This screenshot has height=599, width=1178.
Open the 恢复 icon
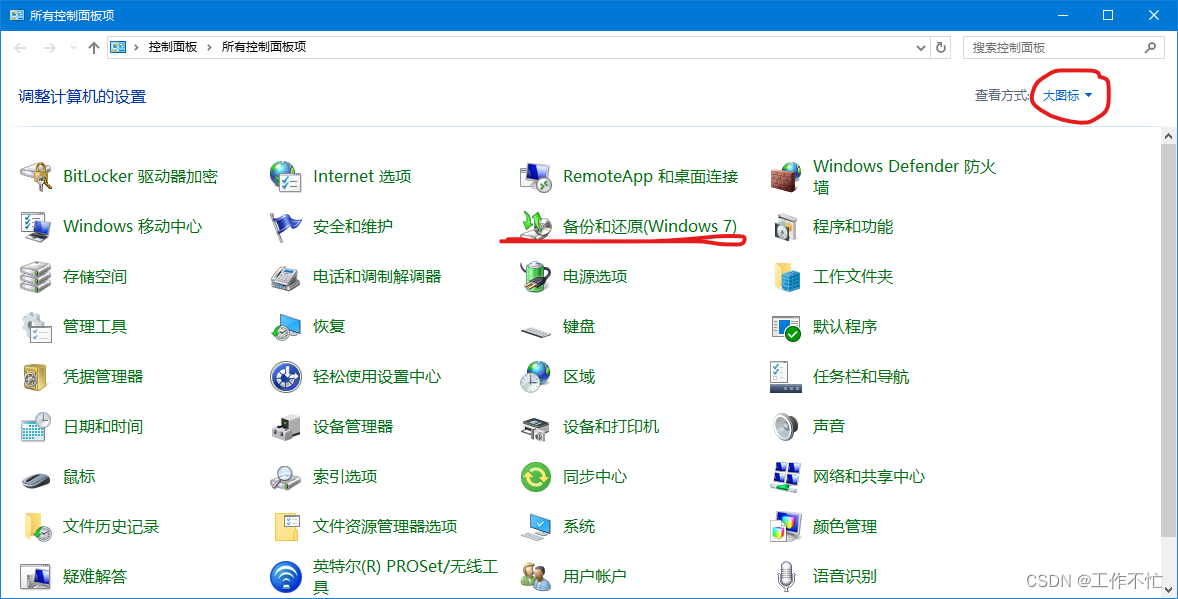coord(285,327)
